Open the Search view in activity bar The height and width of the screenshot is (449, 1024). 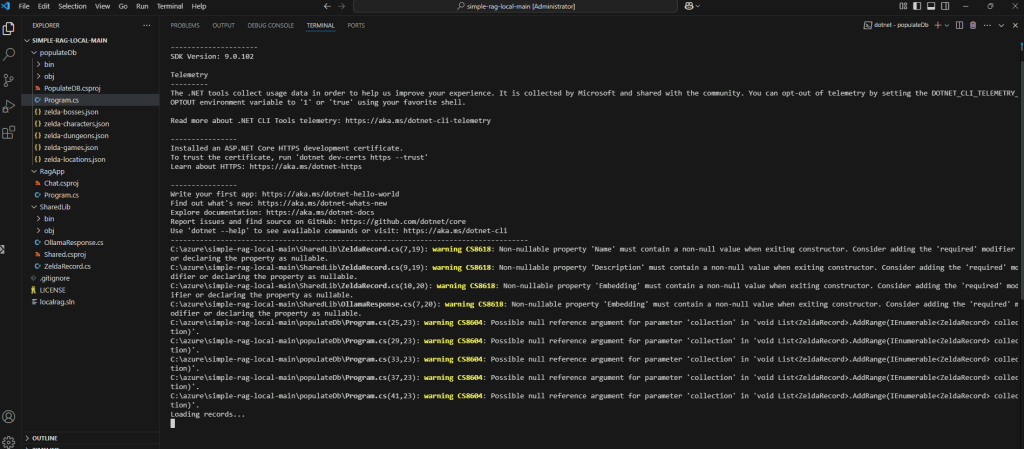point(8,54)
